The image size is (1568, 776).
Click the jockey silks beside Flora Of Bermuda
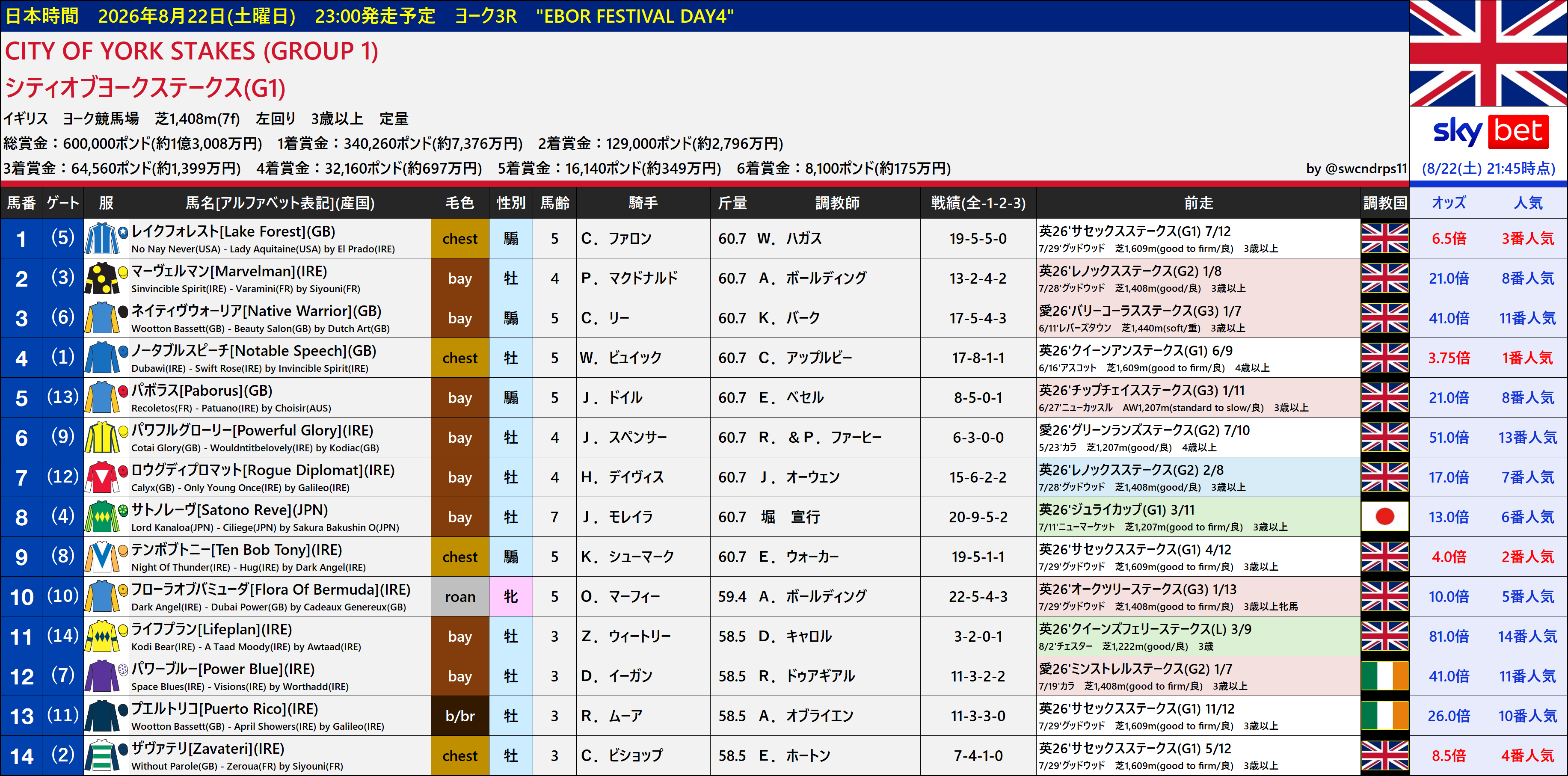106,596
